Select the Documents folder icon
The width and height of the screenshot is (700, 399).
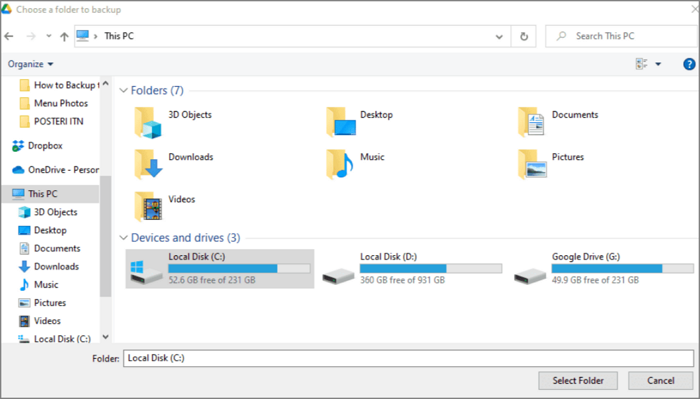tap(531, 121)
